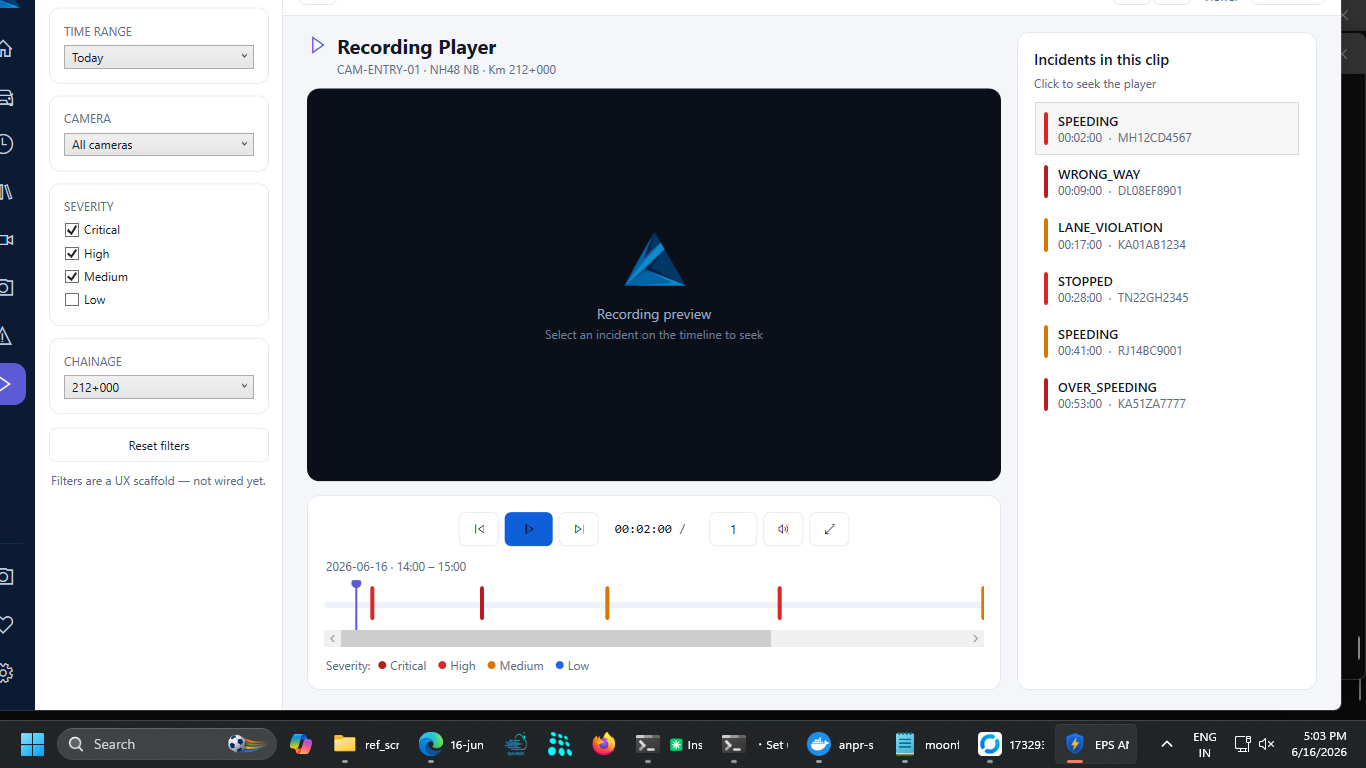Click the Reset filters button

click(159, 445)
